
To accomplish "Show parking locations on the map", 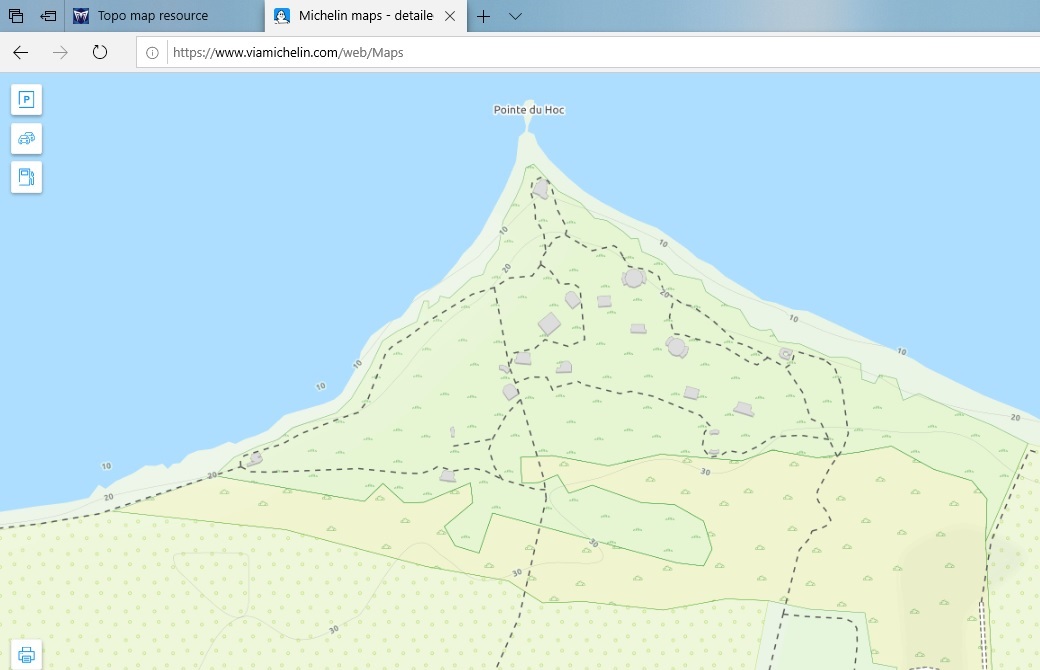I will [27, 100].
